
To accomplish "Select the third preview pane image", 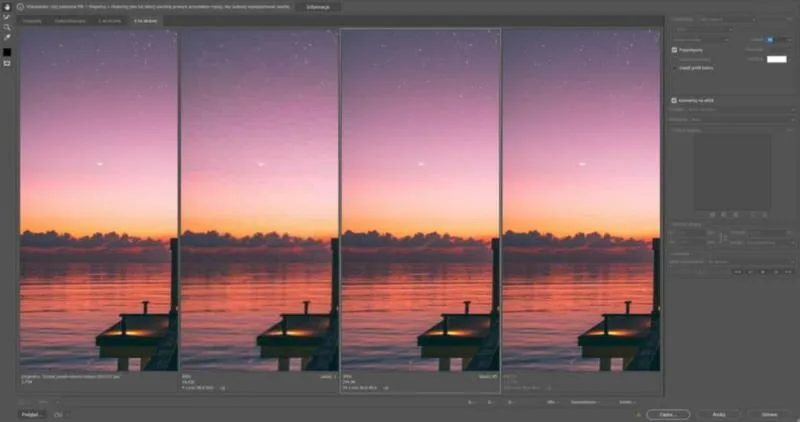I will click(420, 200).
